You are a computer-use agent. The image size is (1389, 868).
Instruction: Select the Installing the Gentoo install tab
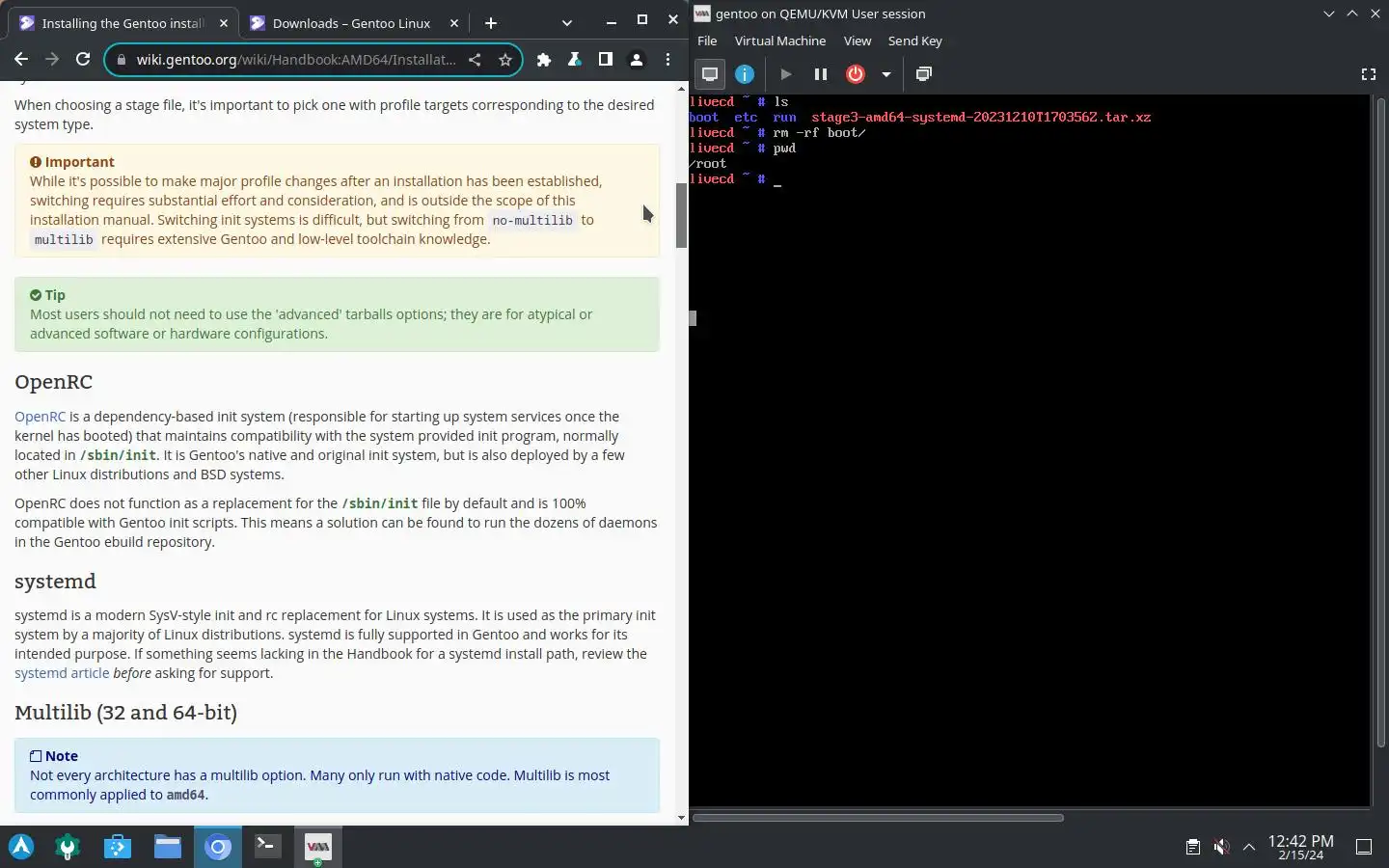(x=124, y=23)
